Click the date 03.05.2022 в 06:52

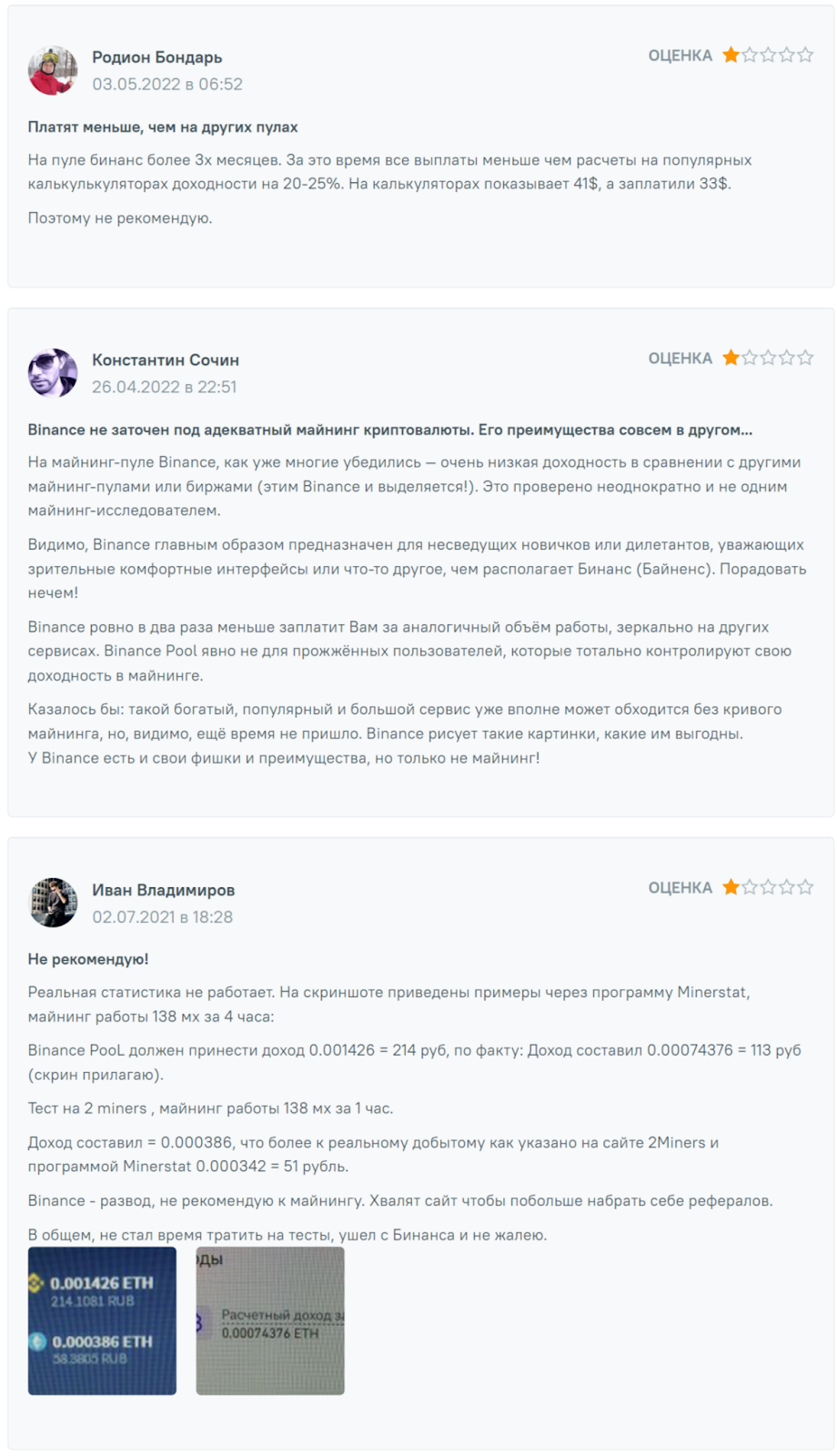click(167, 85)
